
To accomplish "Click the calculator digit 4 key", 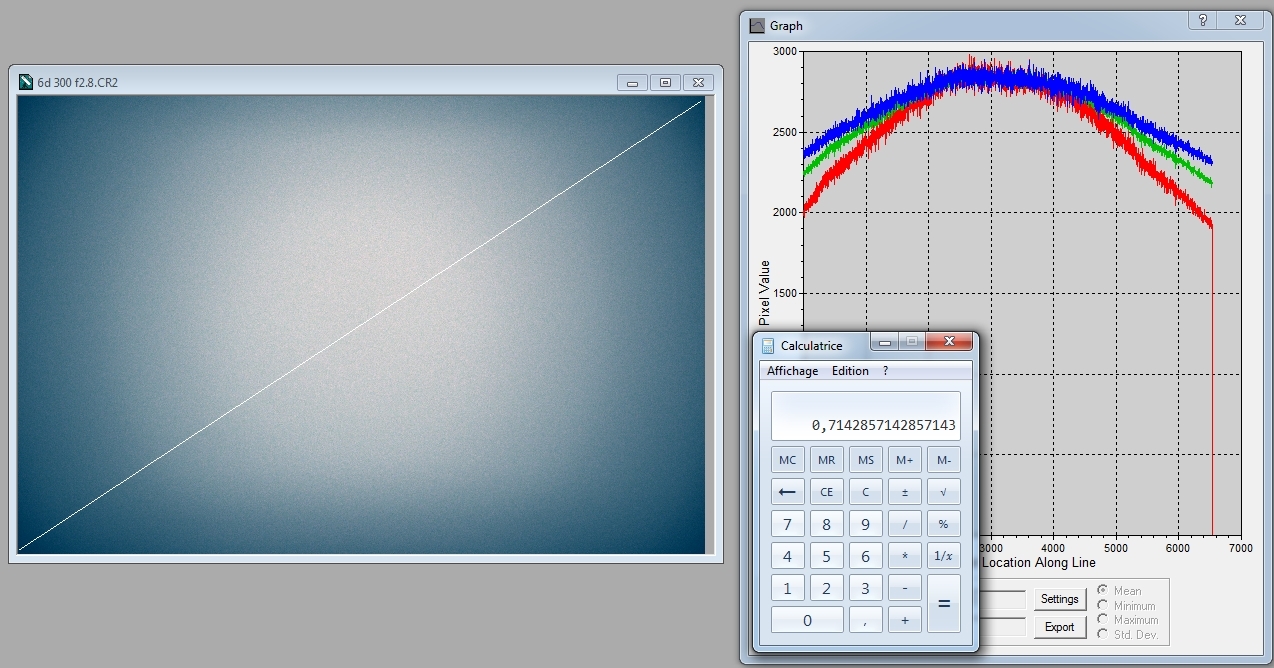I will pos(788,556).
